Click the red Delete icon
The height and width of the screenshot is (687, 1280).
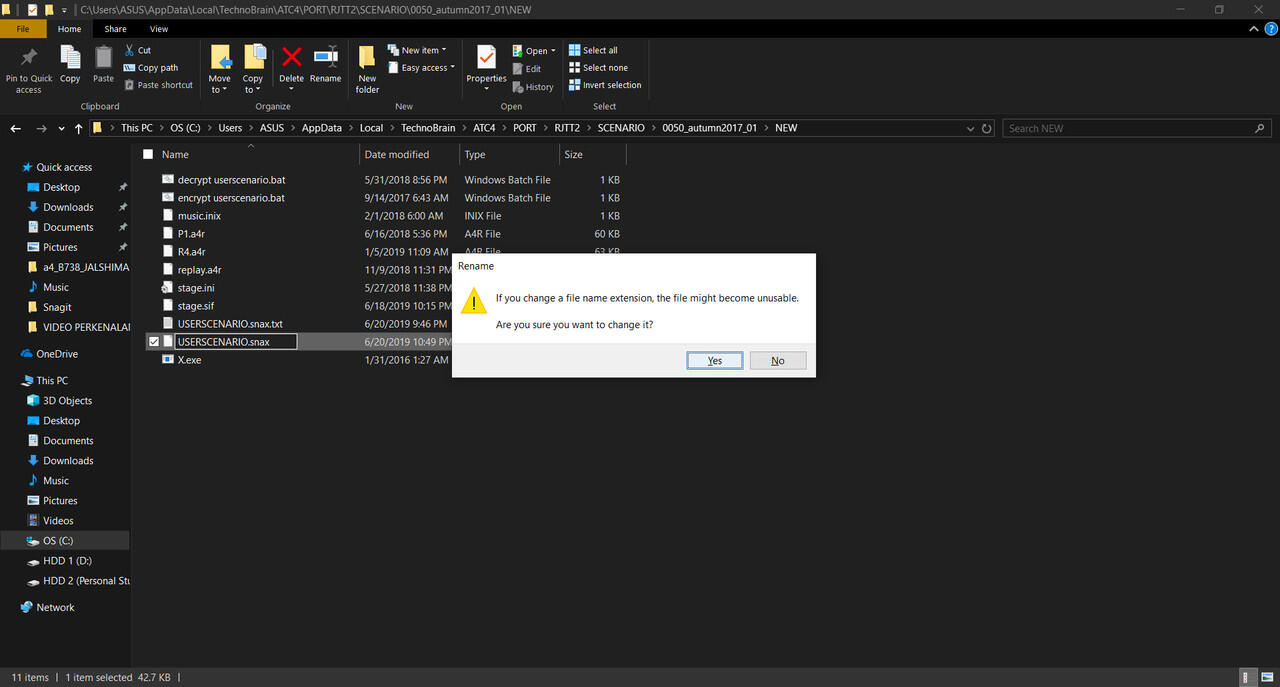(x=291, y=56)
